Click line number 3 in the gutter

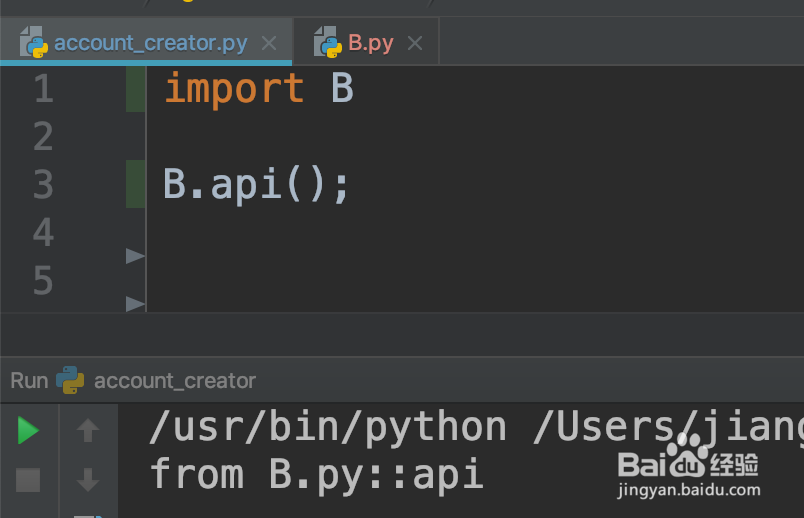(x=44, y=185)
